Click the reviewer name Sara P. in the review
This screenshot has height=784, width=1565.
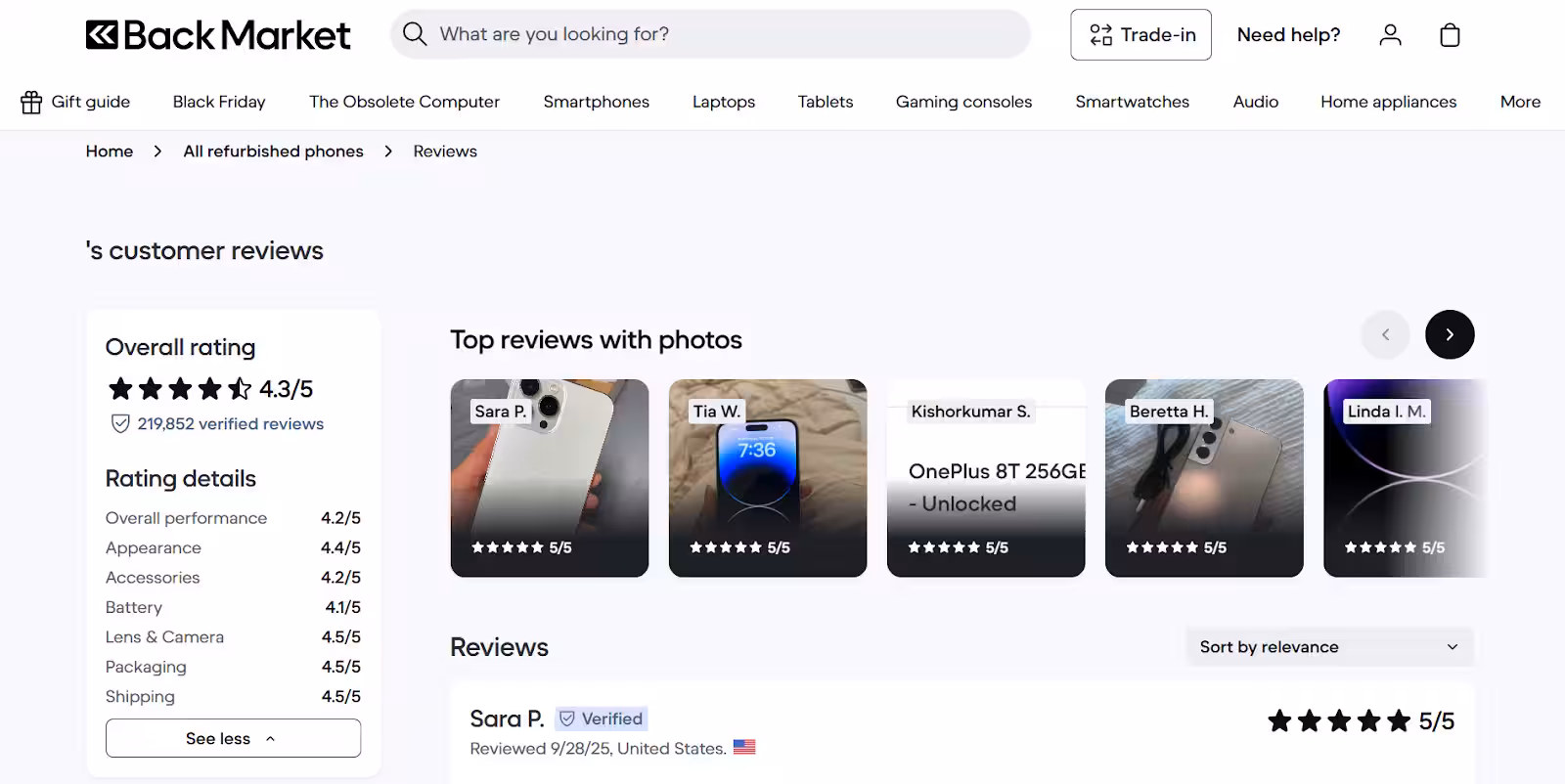tap(507, 719)
